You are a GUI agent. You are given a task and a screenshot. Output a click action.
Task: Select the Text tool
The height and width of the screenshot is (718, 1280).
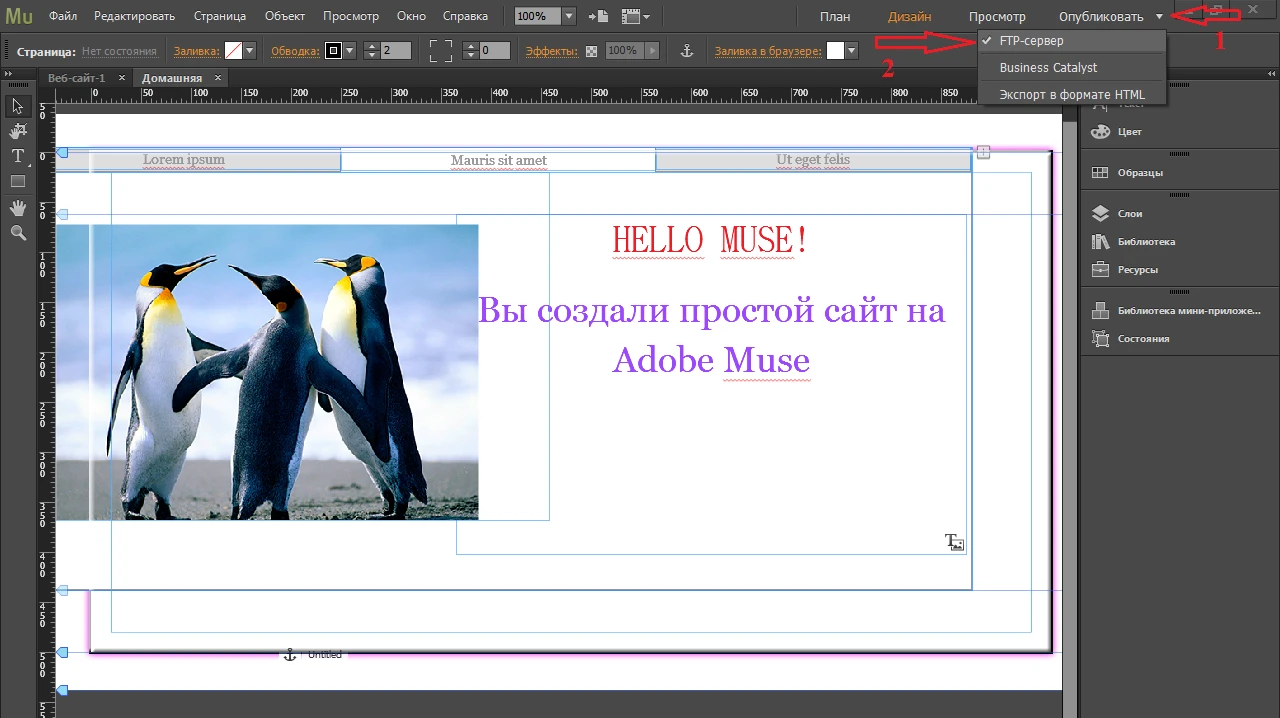point(18,156)
